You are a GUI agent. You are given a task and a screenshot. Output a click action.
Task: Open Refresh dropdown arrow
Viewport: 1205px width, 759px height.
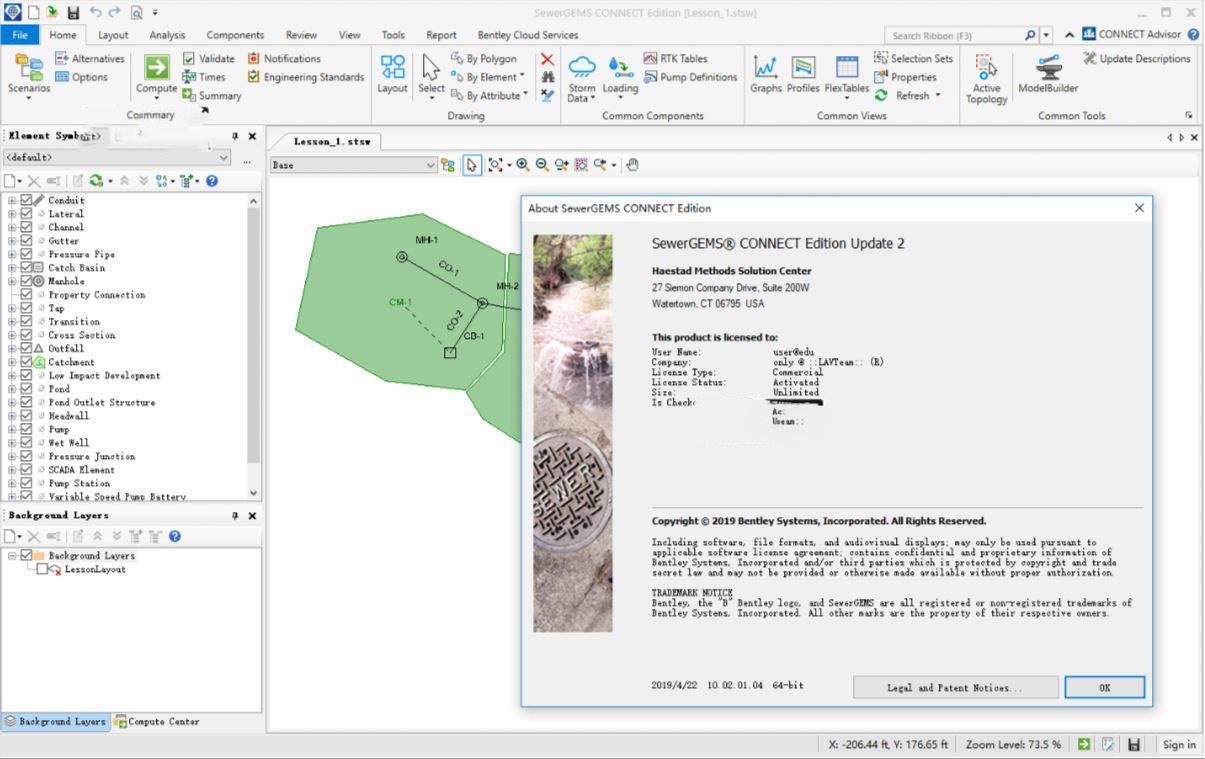[938, 96]
